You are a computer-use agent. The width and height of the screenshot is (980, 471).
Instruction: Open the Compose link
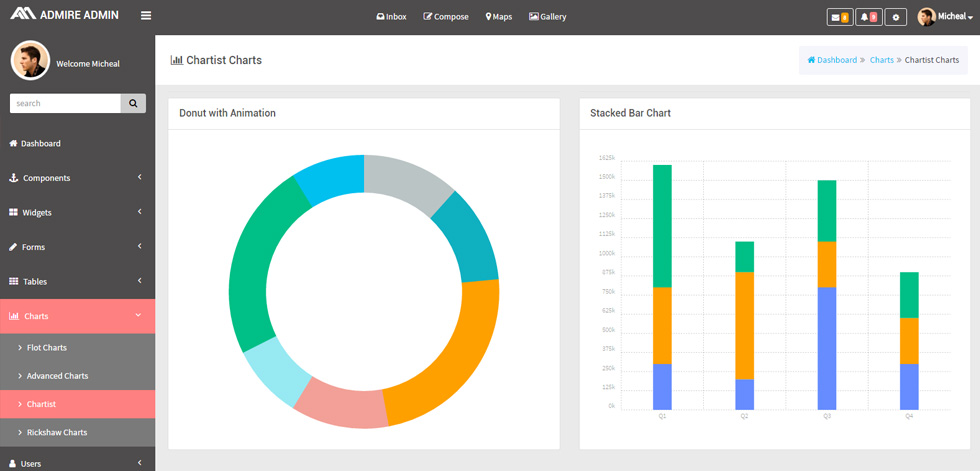(446, 17)
